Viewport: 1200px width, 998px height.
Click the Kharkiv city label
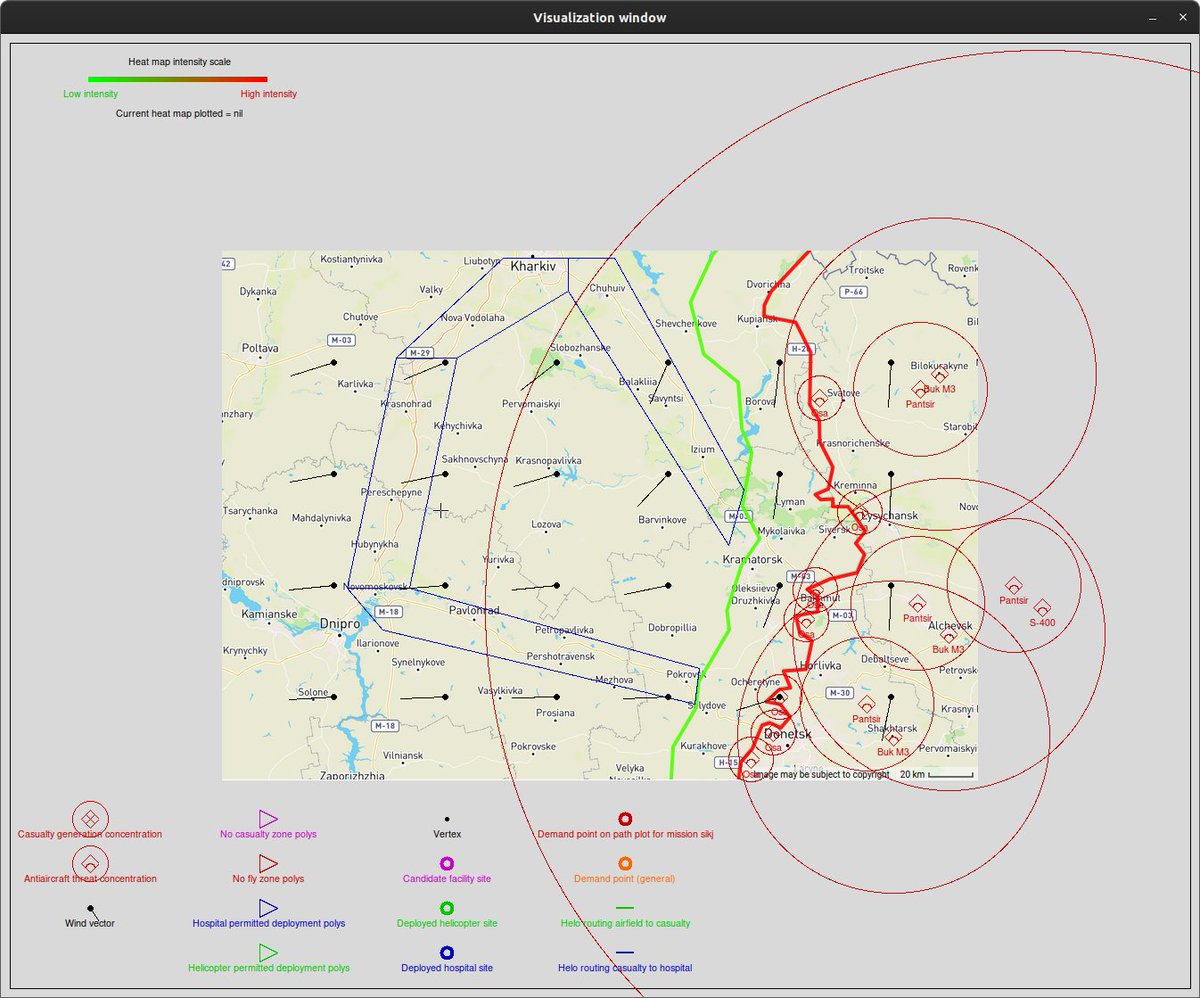point(532,267)
